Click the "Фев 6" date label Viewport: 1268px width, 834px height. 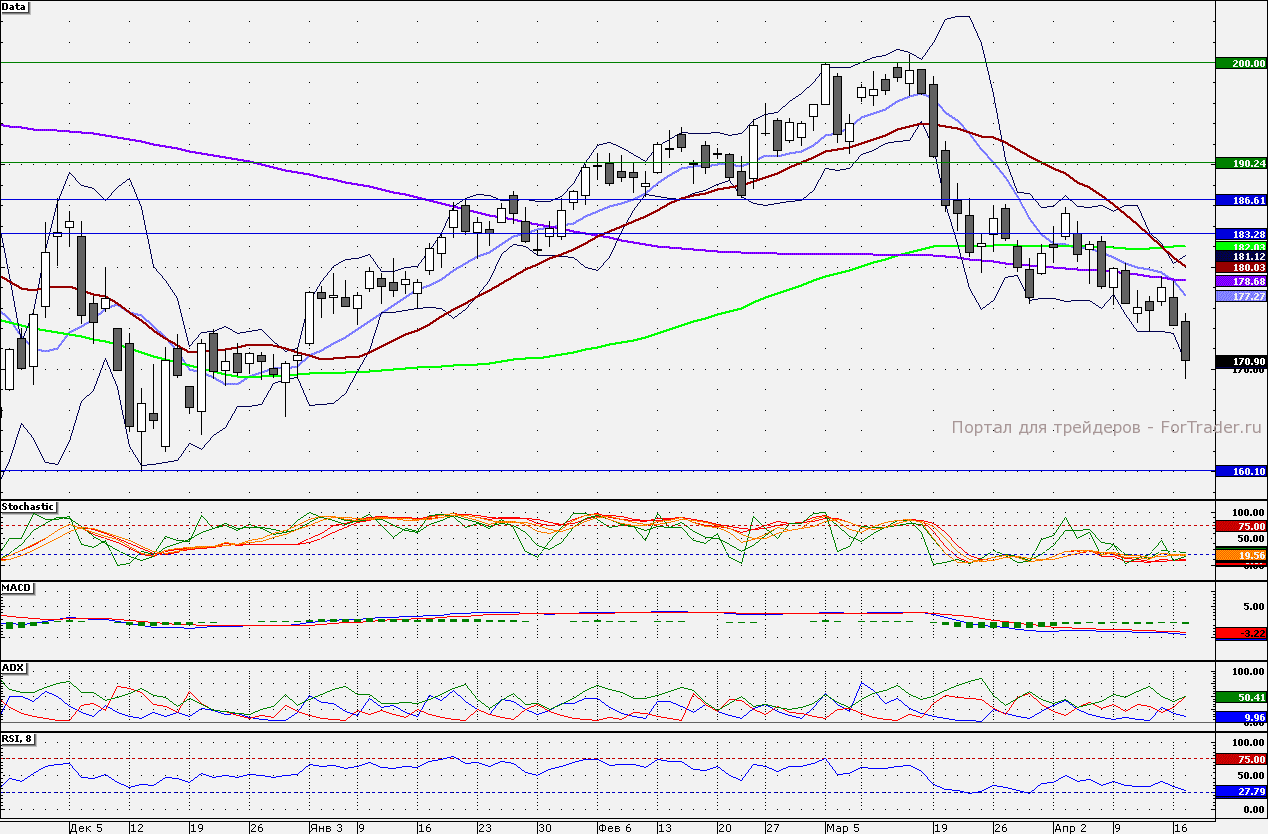[614, 828]
